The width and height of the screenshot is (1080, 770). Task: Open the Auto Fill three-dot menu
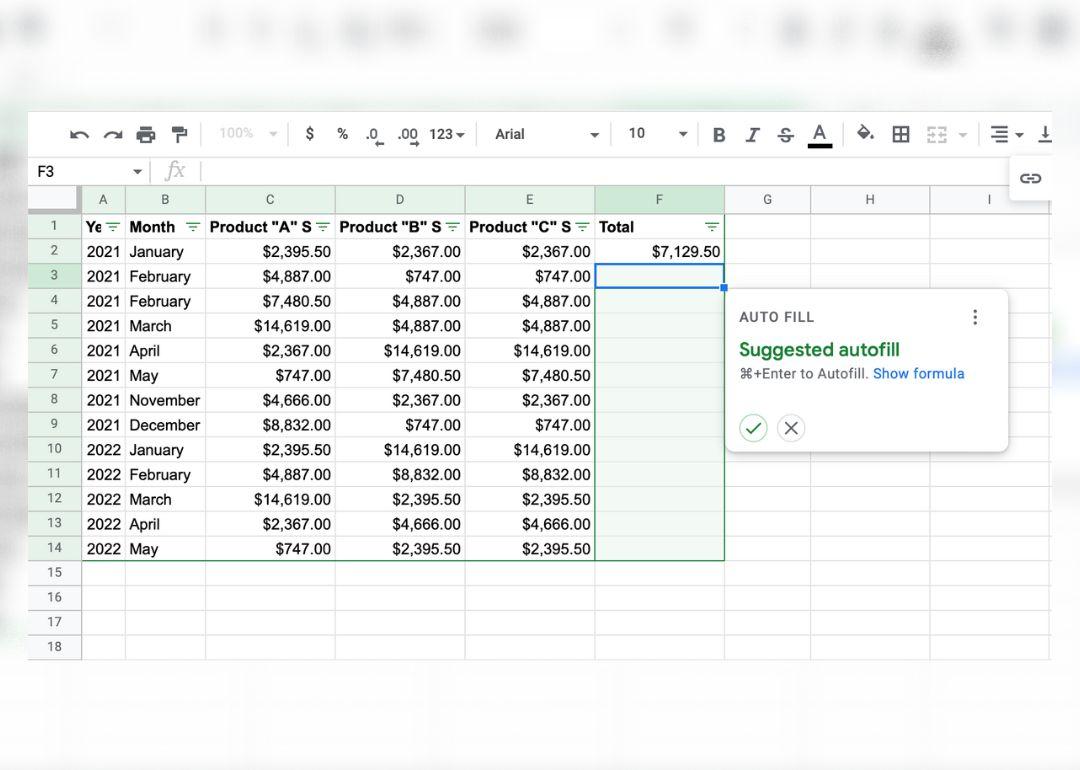pos(975,317)
